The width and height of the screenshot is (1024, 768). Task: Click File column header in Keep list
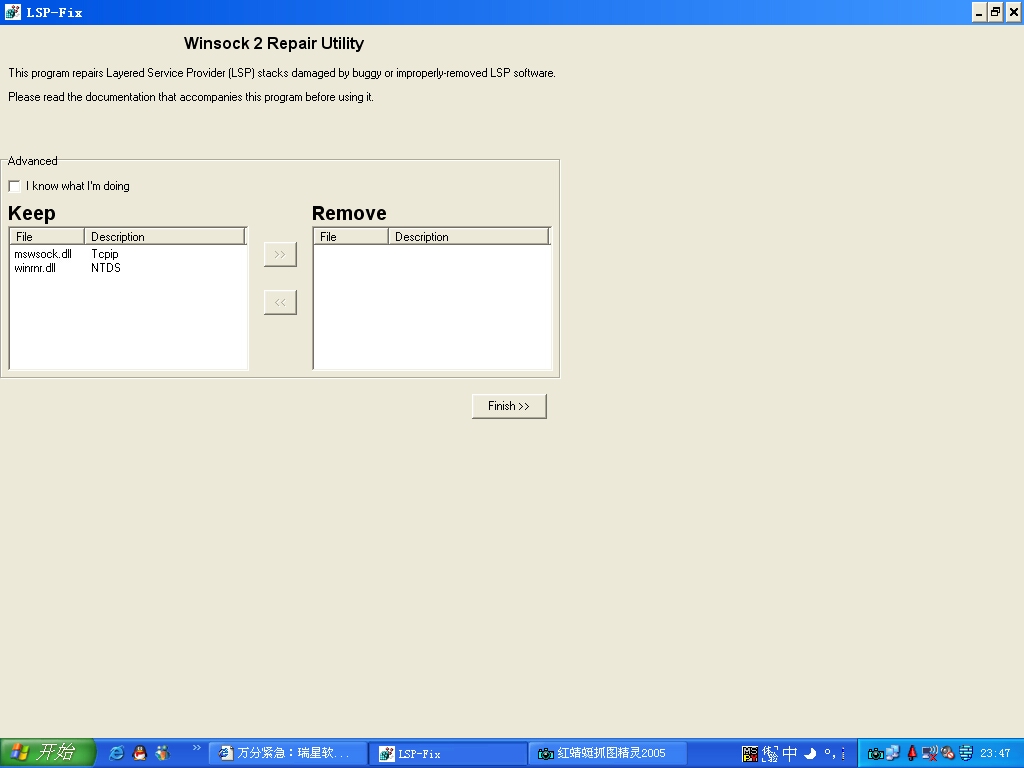(47, 236)
